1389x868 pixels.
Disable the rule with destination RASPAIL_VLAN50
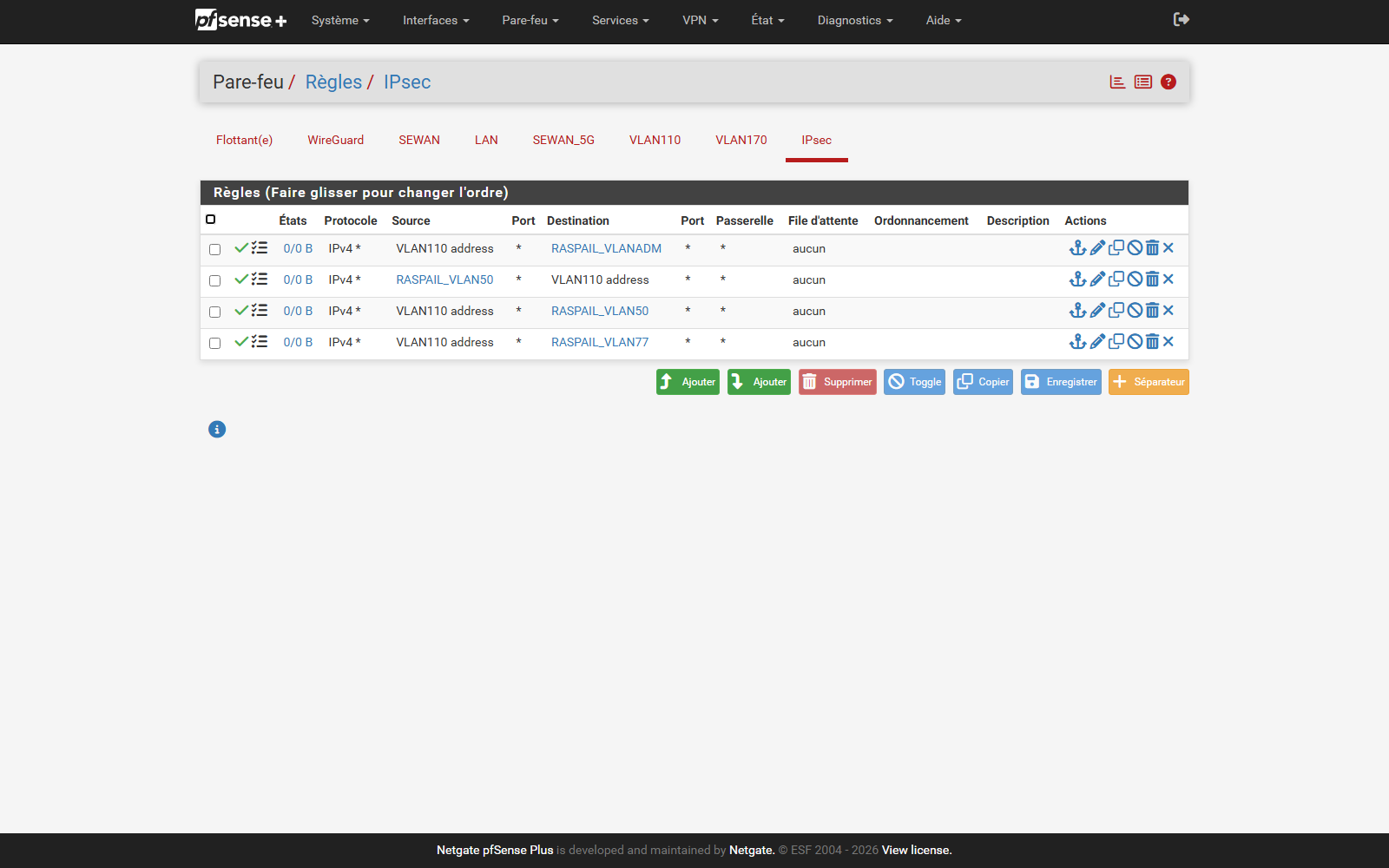(x=1135, y=311)
